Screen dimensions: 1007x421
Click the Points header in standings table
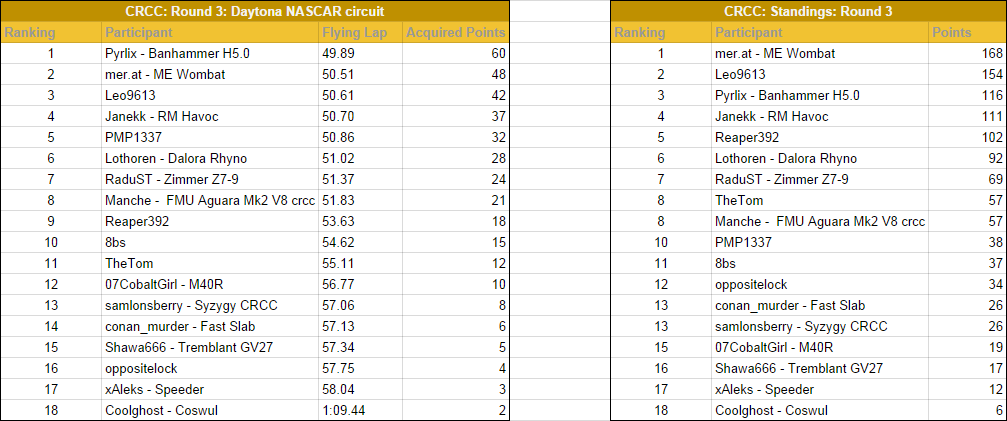click(x=967, y=33)
